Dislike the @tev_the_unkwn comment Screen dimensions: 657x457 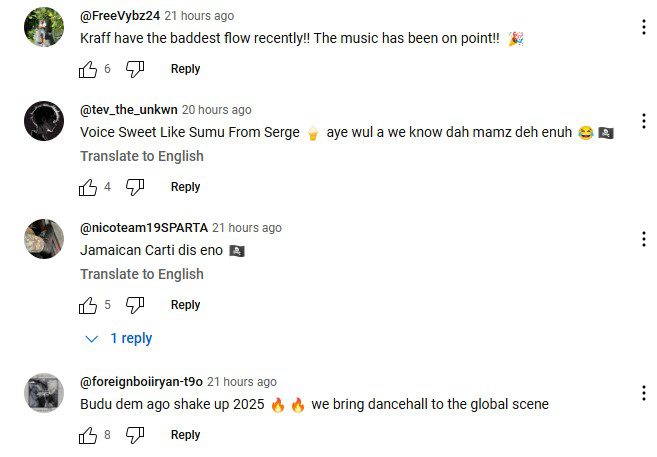pos(136,187)
